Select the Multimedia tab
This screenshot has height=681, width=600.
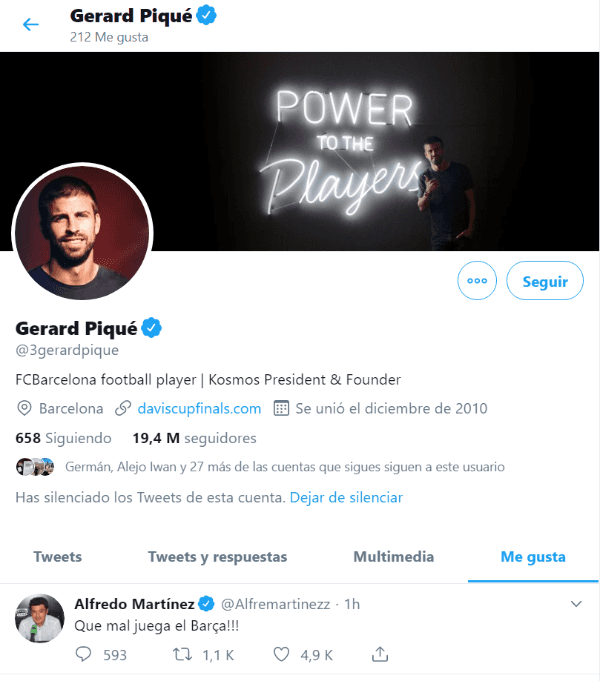[x=393, y=557]
